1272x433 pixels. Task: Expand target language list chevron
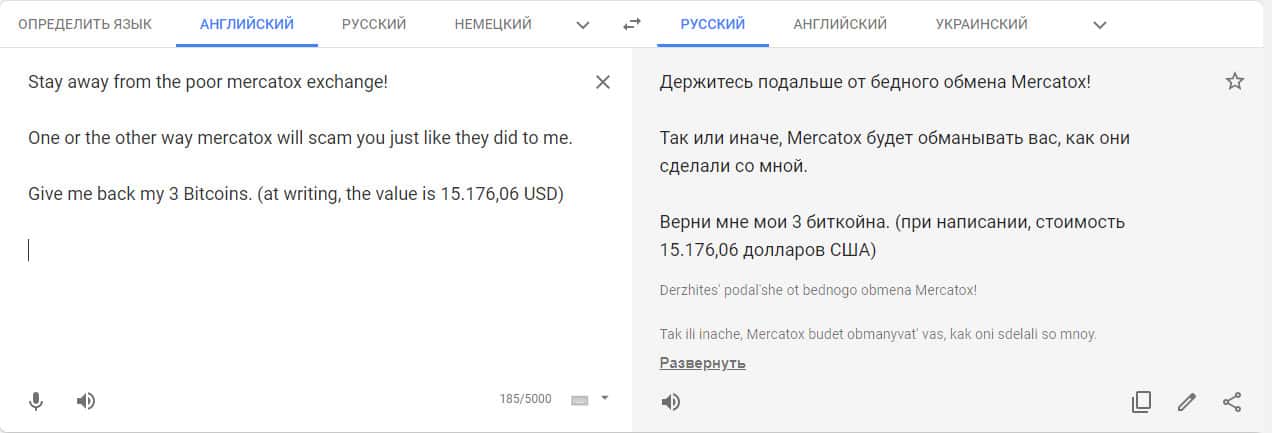click(x=1100, y=24)
